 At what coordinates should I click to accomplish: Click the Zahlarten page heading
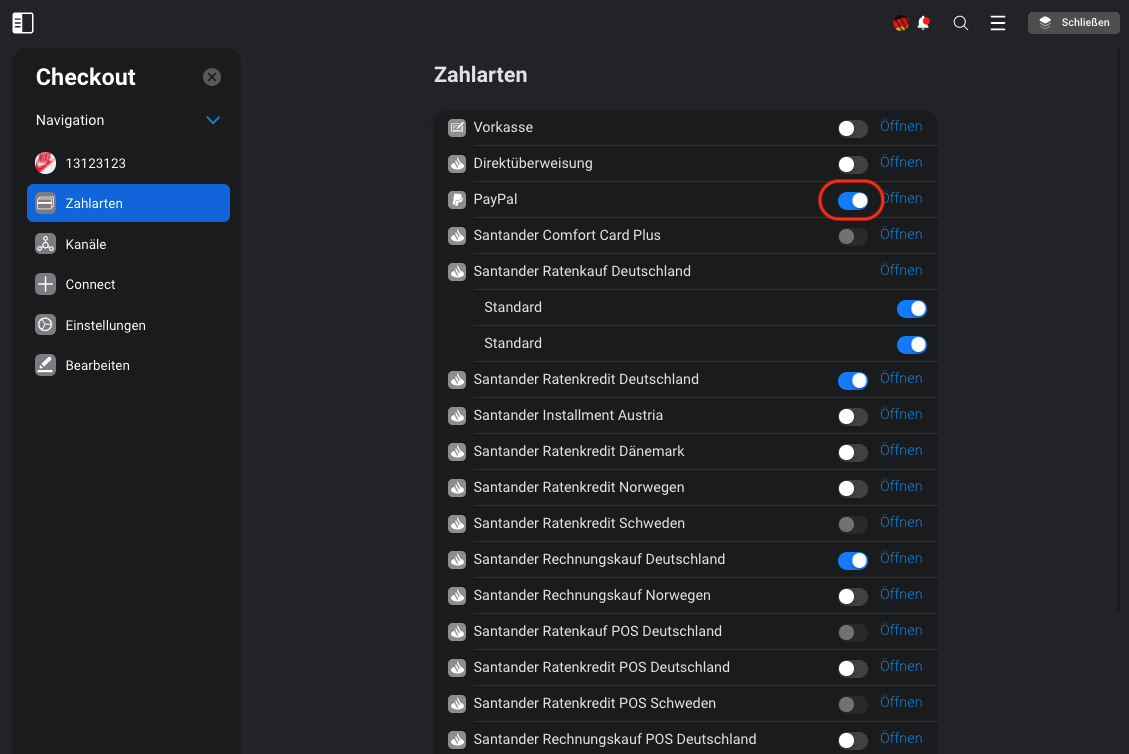tap(480, 75)
